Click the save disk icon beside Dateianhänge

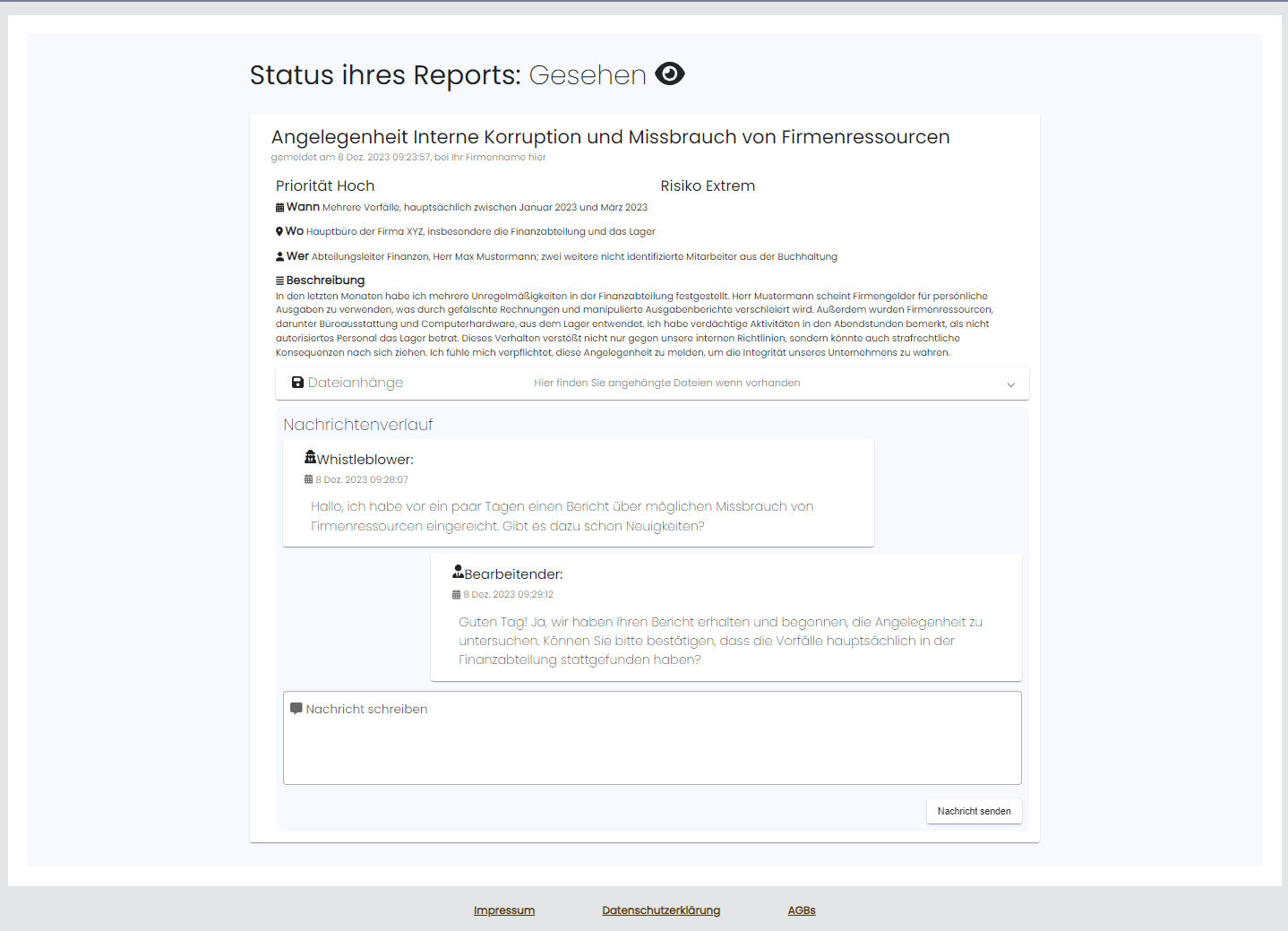click(x=297, y=383)
